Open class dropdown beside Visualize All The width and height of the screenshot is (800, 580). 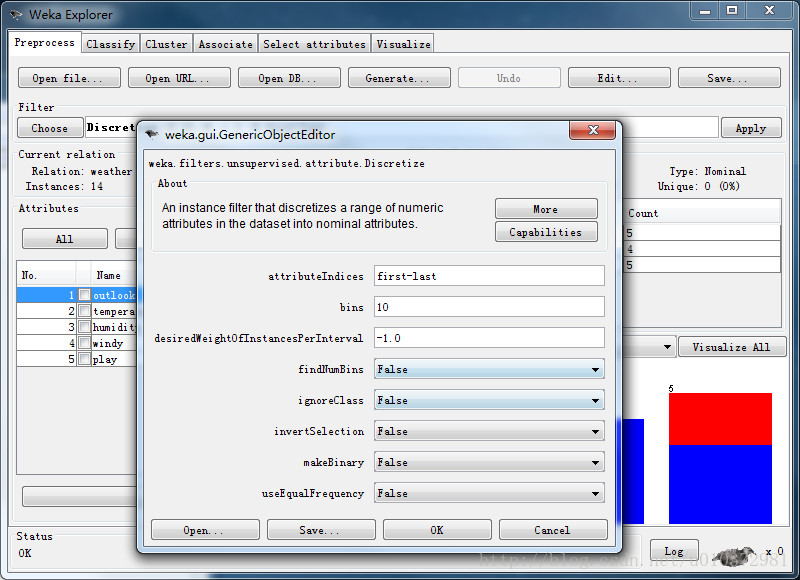pyautogui.click(x=649, y=347)
